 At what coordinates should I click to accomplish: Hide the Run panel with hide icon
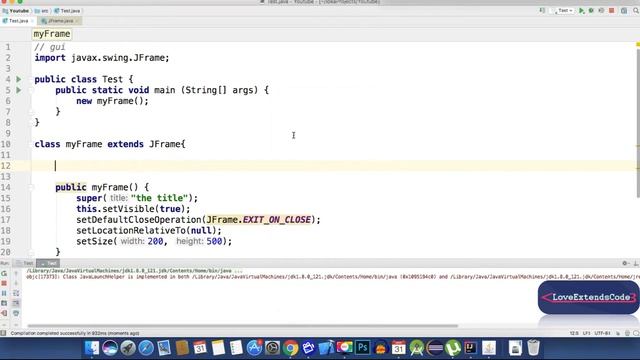[x=636, y=263]
